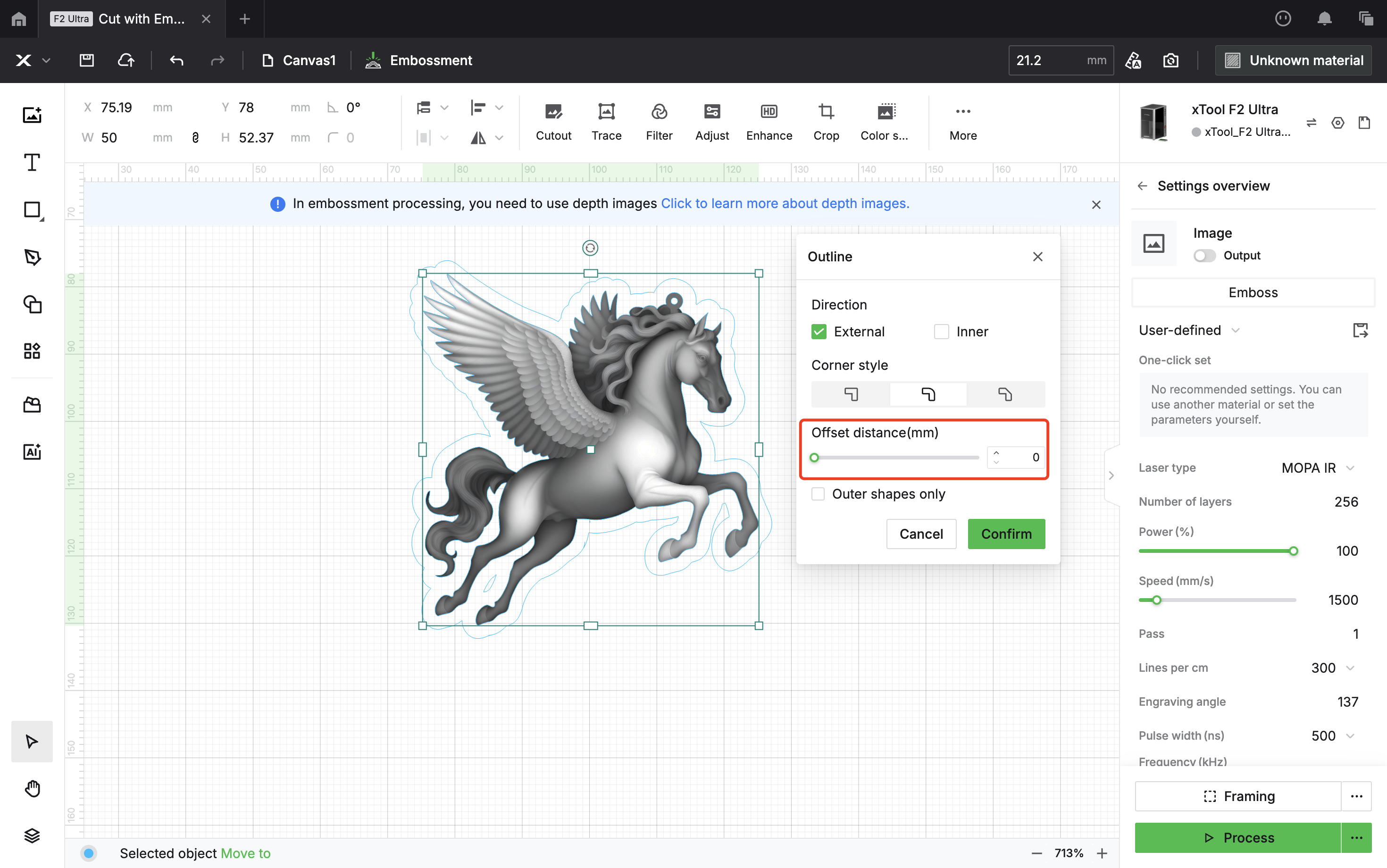This screenshot has width=1387, height=868.
Task: Dismiss the depth images info banner
Action: (x=1096, y=204)
